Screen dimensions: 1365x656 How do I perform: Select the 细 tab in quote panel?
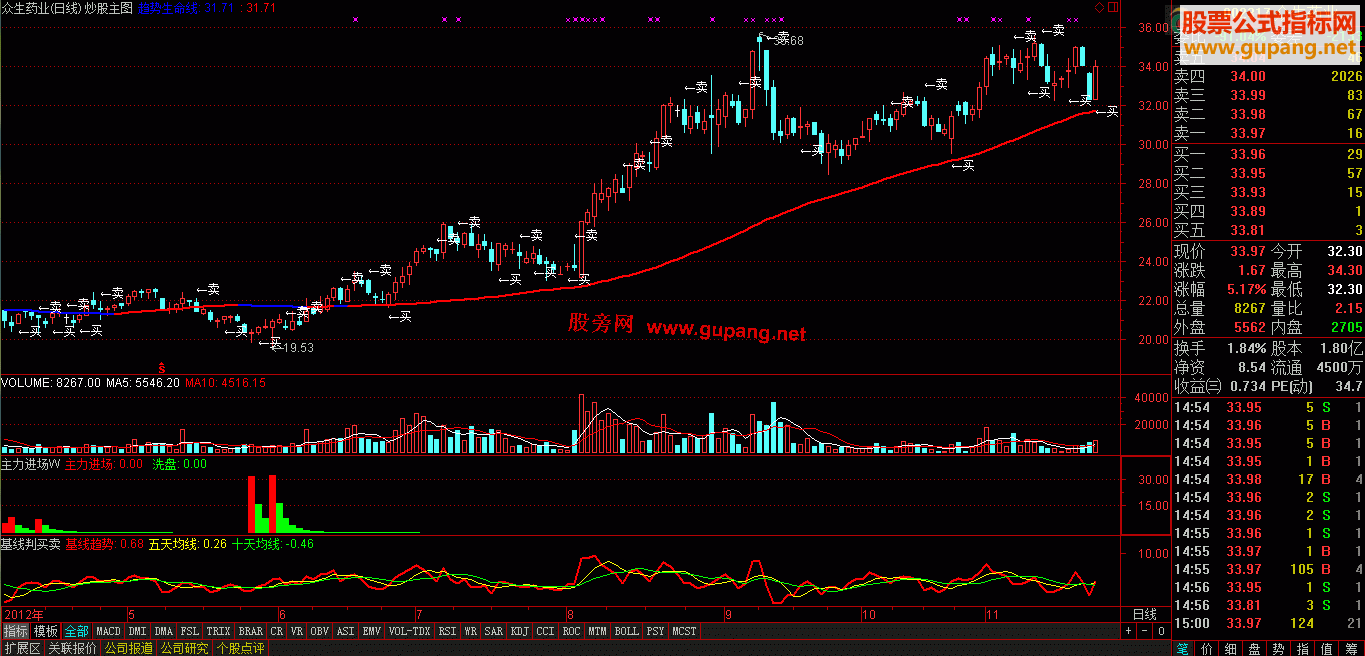[x=1231, y=648]
